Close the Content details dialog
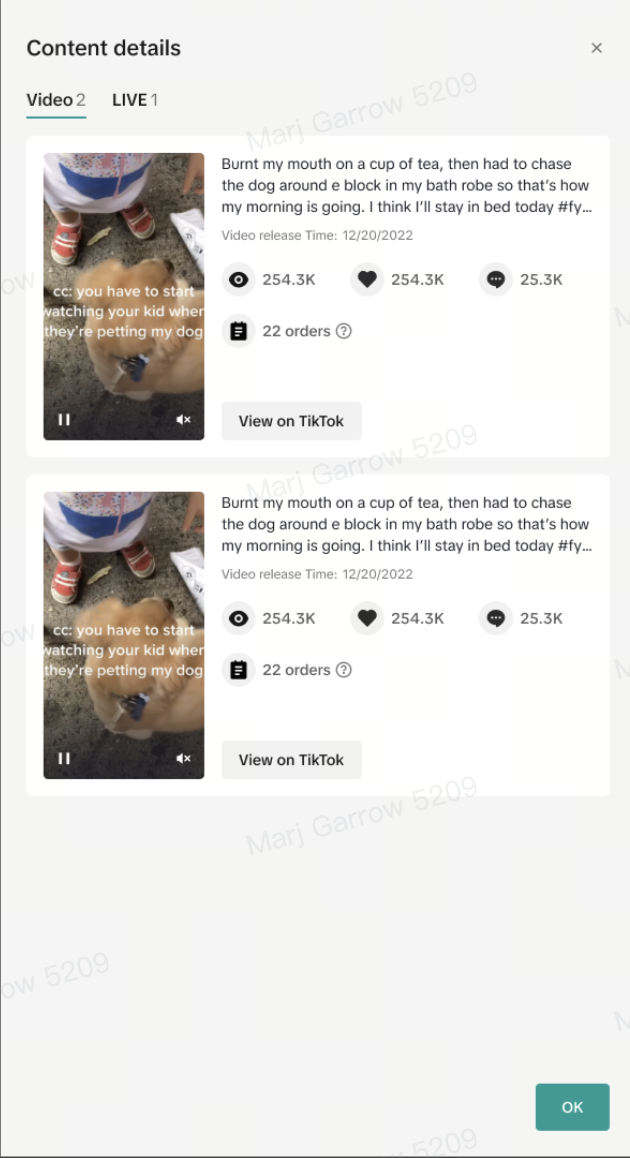Viewport: 630px width, 1158px height. 597,48
